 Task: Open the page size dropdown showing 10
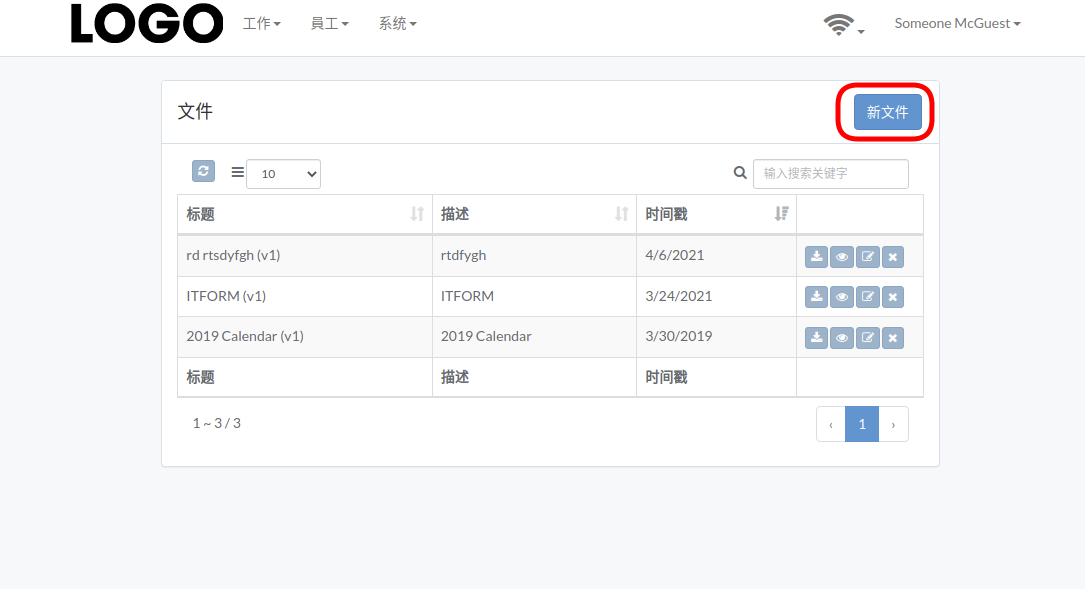[x=284, y=174]
